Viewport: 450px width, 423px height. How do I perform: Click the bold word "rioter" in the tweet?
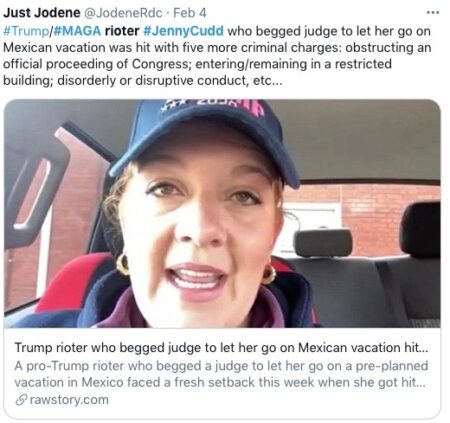coord(122,31)
